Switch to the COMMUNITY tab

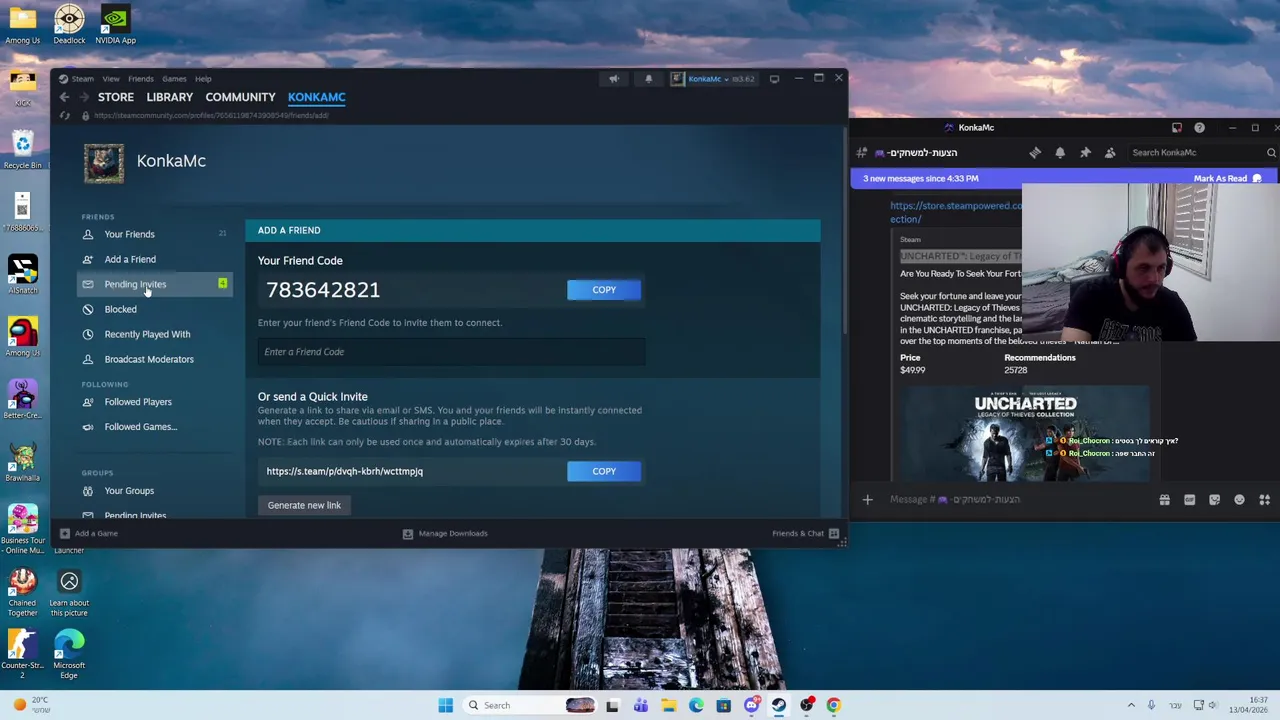coord(240,97)
